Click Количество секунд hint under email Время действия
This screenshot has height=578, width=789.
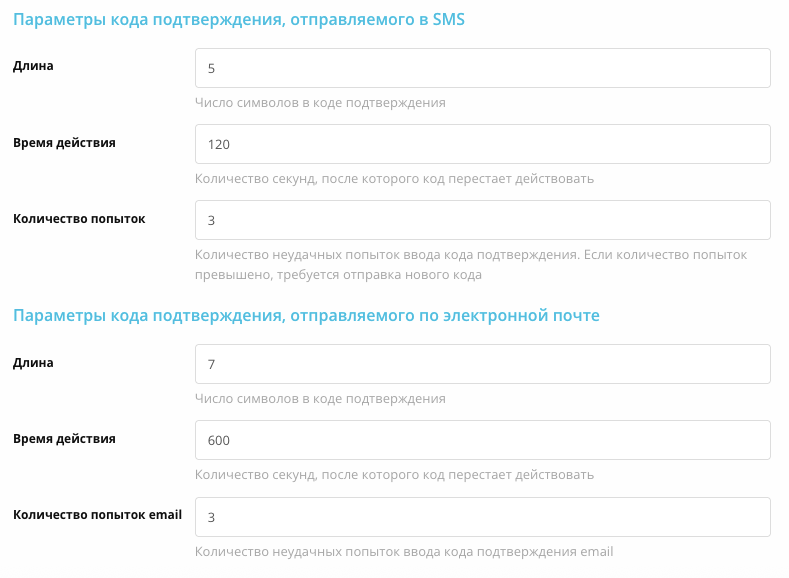pos(394,474)
